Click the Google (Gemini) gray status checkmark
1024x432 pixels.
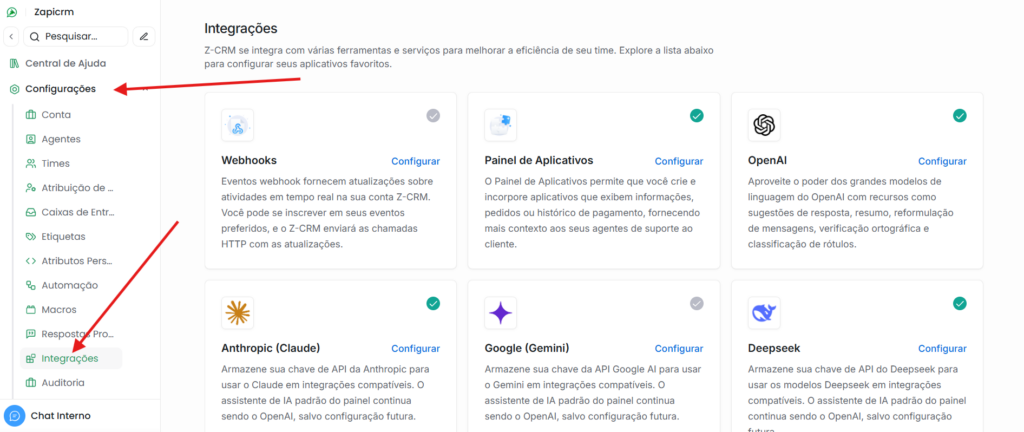click(x=696, y=304)
